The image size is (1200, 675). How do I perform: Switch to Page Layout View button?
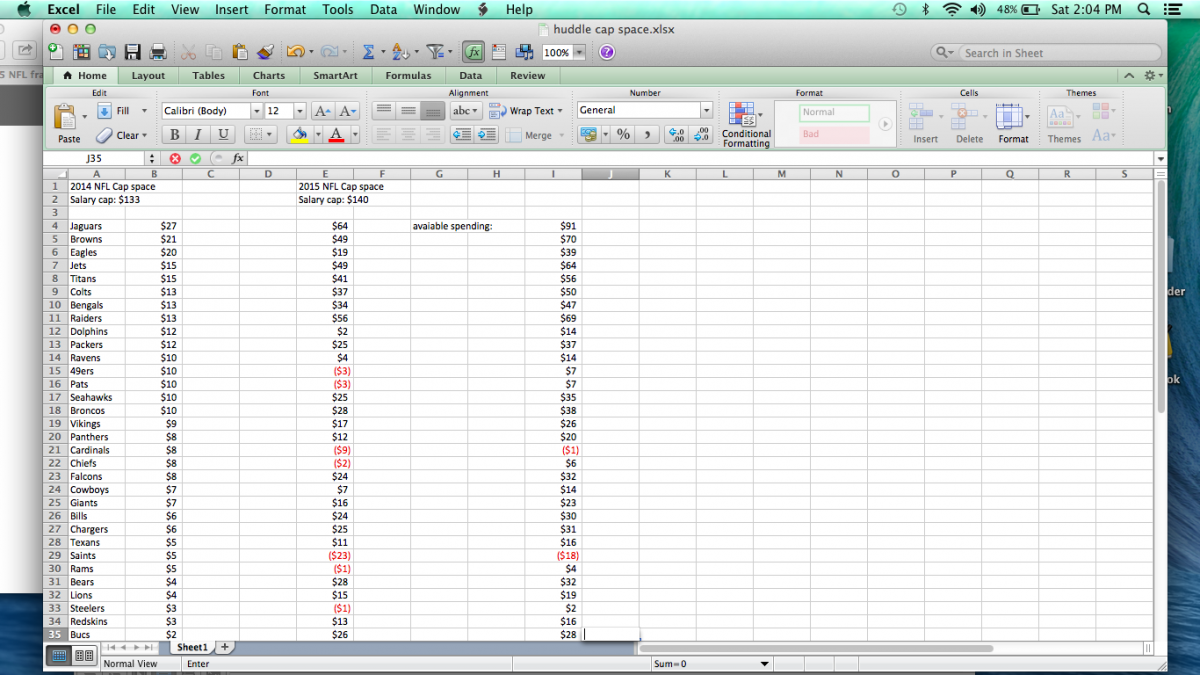coord(84,656)
